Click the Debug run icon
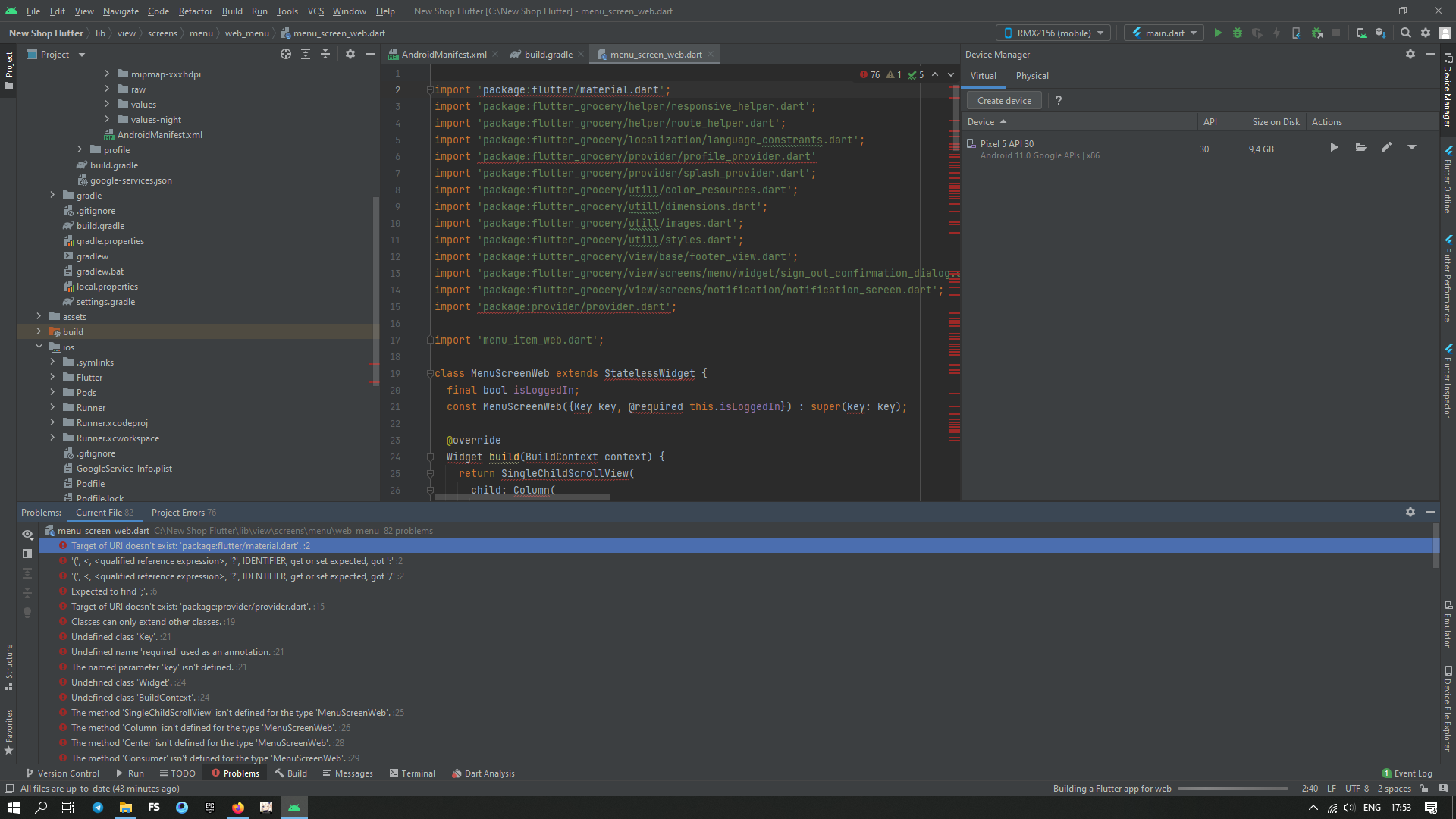 1238,33
